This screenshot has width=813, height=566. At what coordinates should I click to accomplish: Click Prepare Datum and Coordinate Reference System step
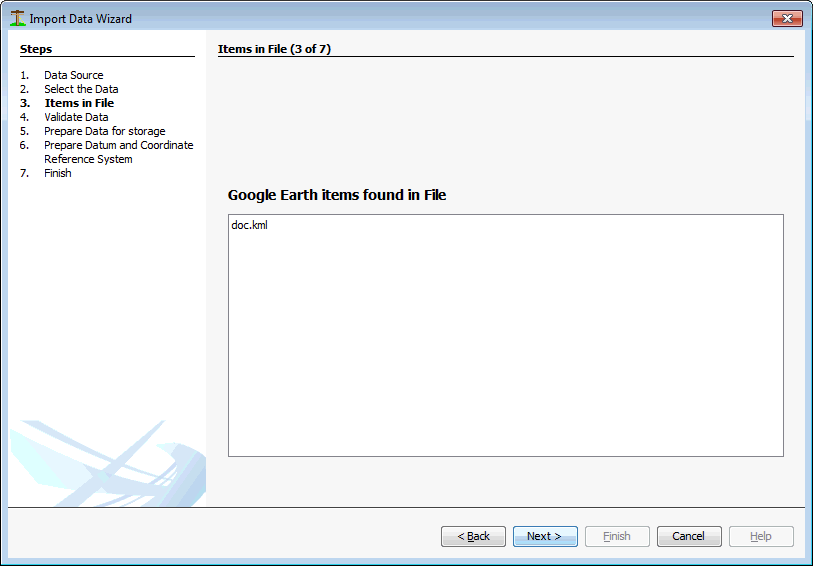(119, 152)
